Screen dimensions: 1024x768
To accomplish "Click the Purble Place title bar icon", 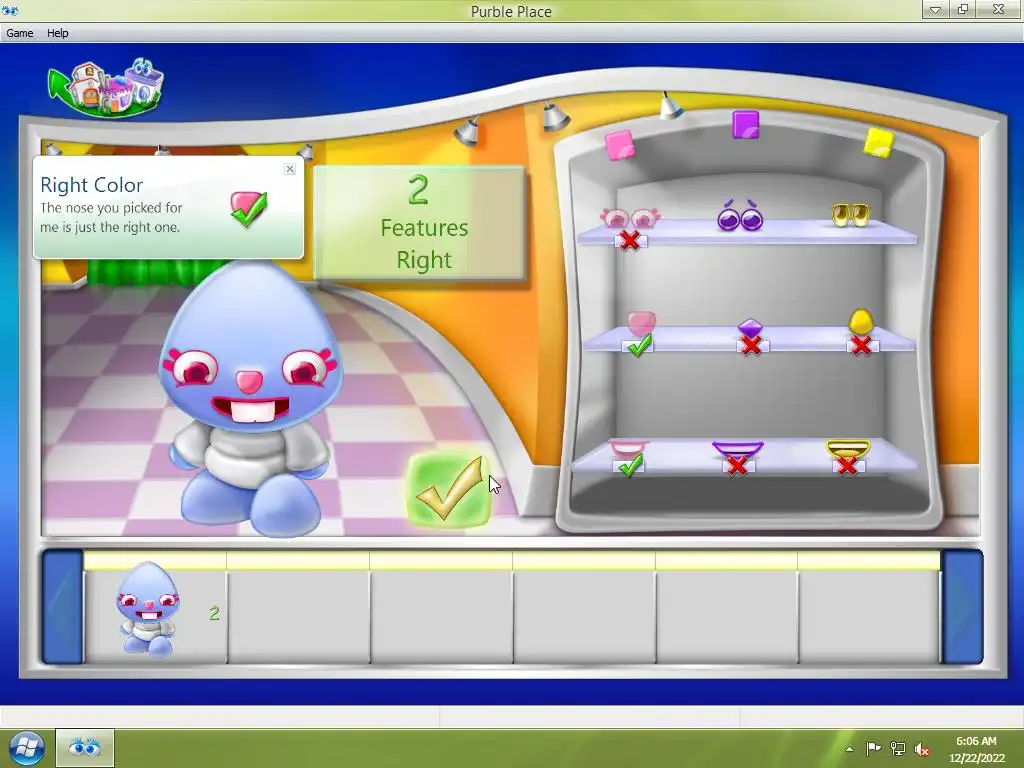I will pyautogui.click(x=9, y=10).
